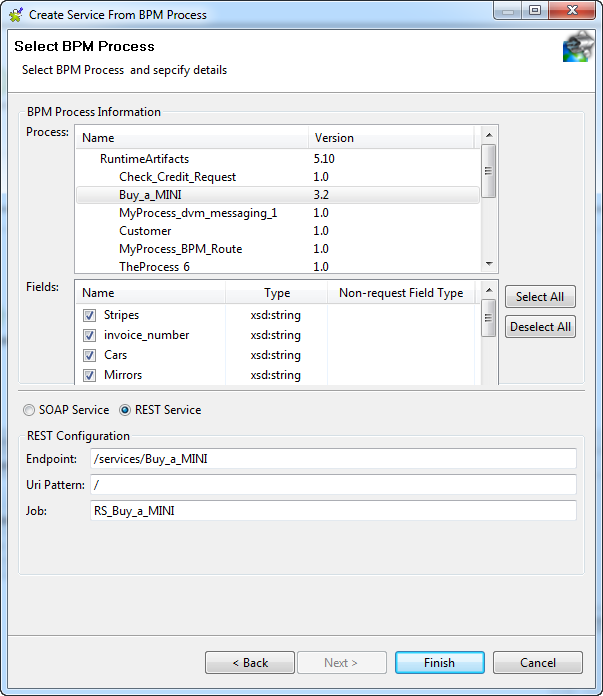Screen dimensions: 603x696
Task: Click Version column header in process table
Action: coord(391,138)
